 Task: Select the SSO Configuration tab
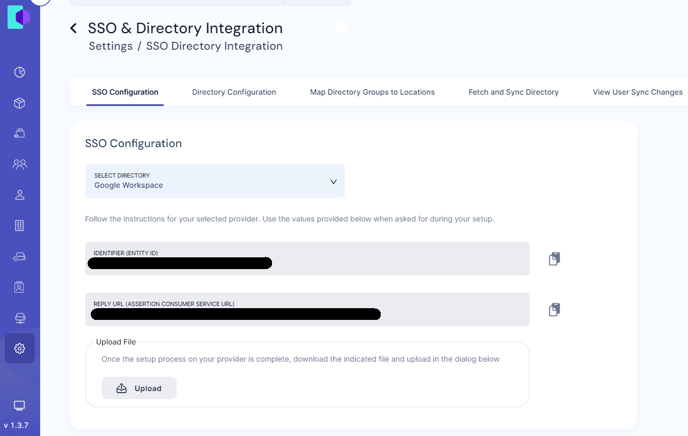pyautogui.click(x=125, y=92)
